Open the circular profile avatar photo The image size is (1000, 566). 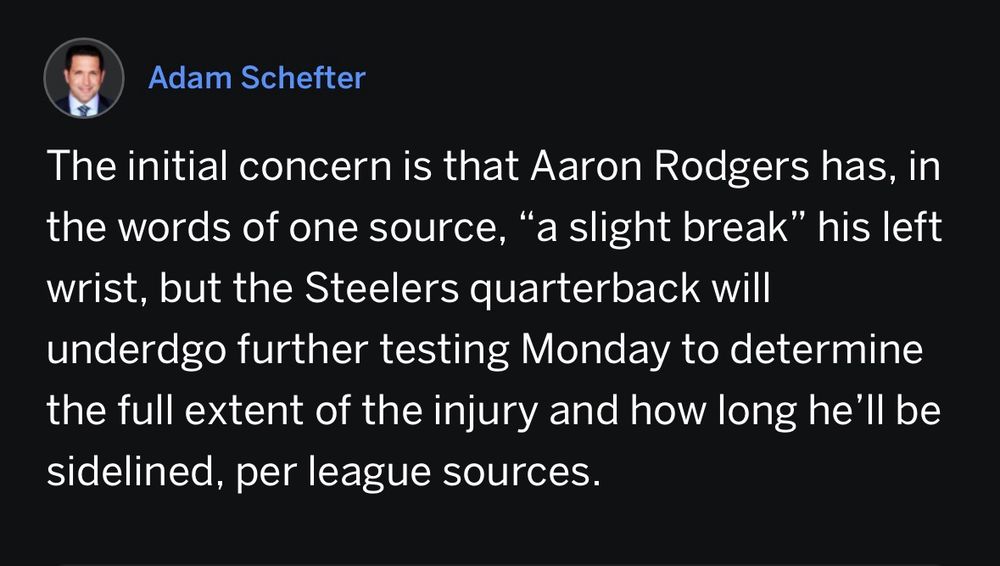click(84, 78)
